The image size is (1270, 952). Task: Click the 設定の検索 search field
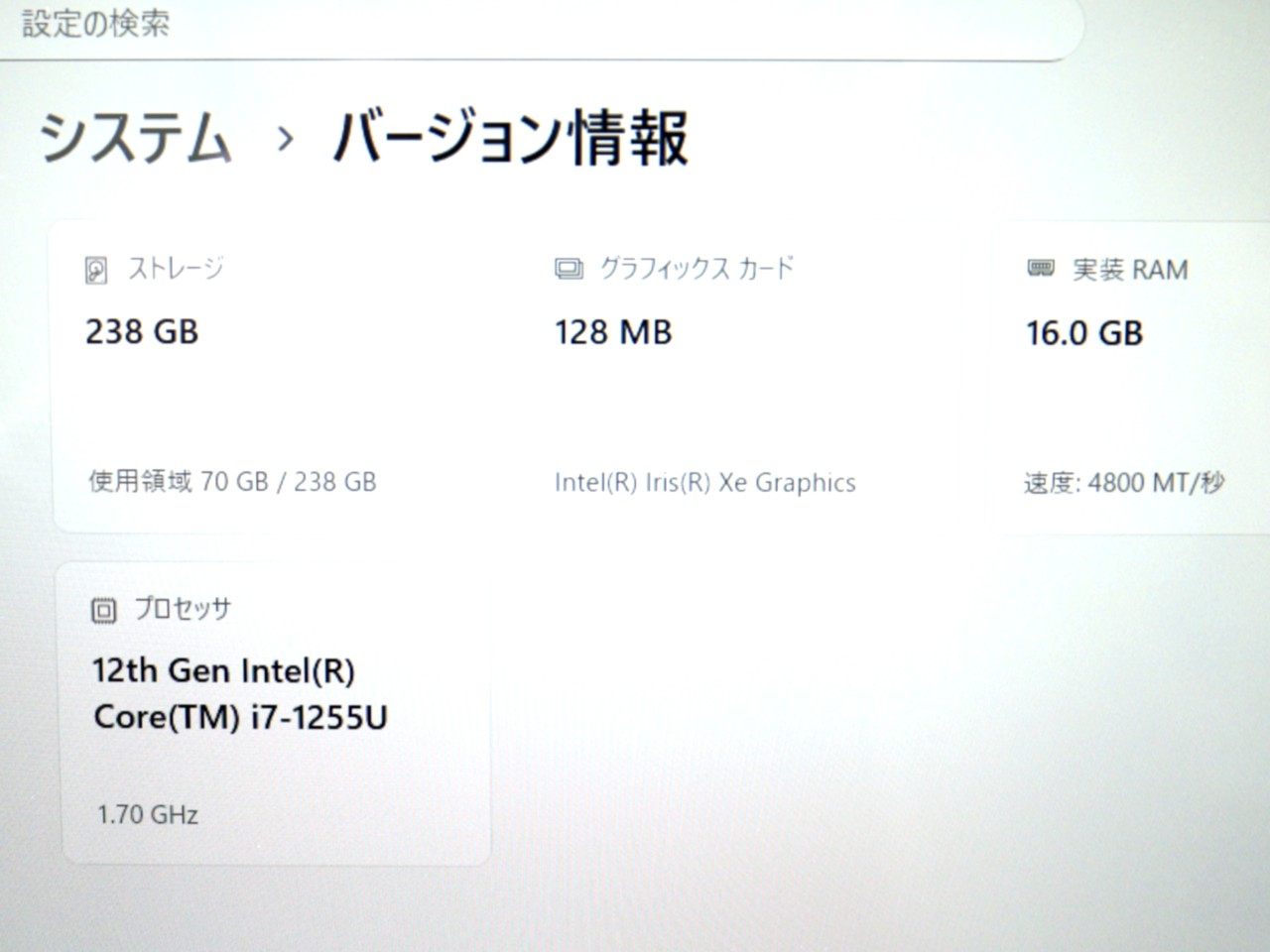(x=536, y=25)
